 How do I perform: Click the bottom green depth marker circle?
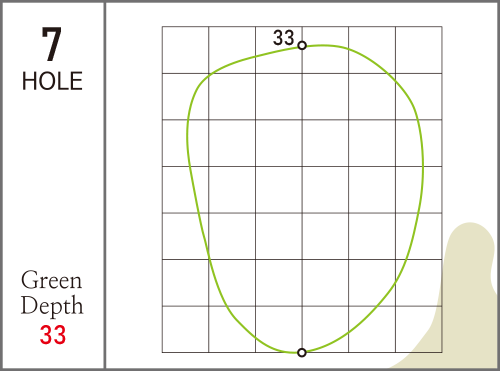[x=302, y=352]
